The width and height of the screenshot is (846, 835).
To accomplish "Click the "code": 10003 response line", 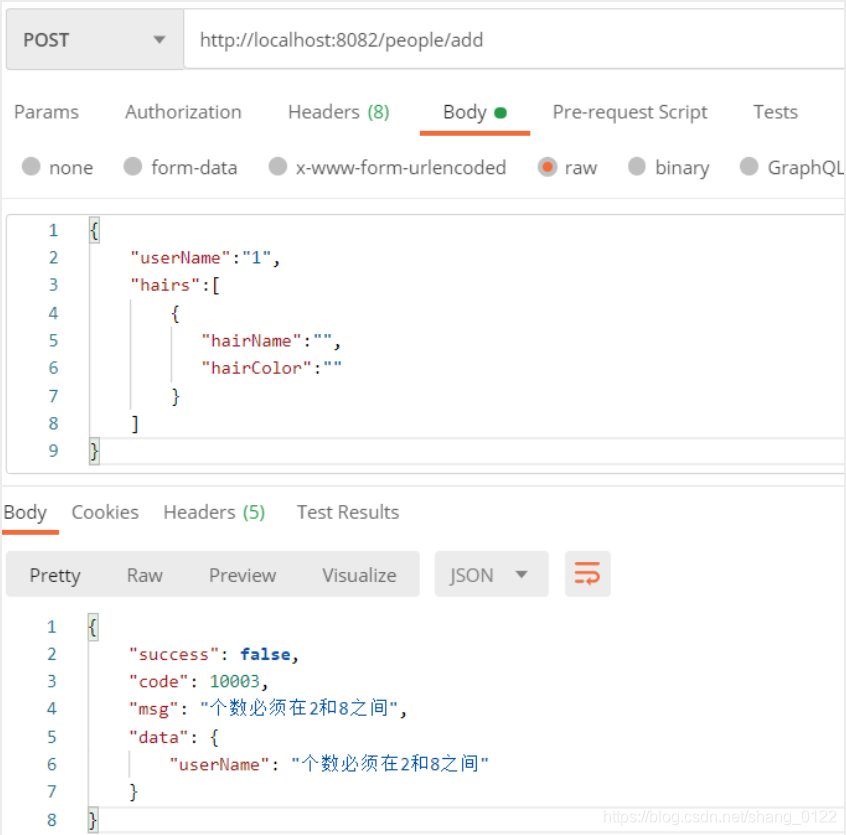I will [x=198, y=681].
